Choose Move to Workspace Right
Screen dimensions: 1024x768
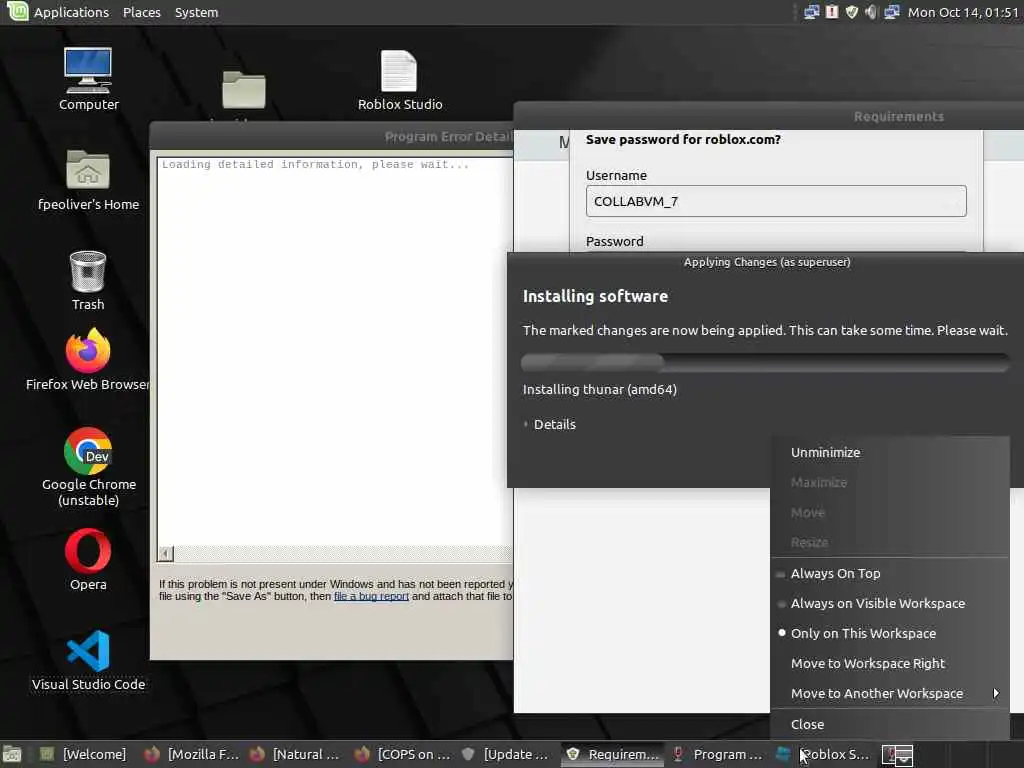tap(890, 664)
